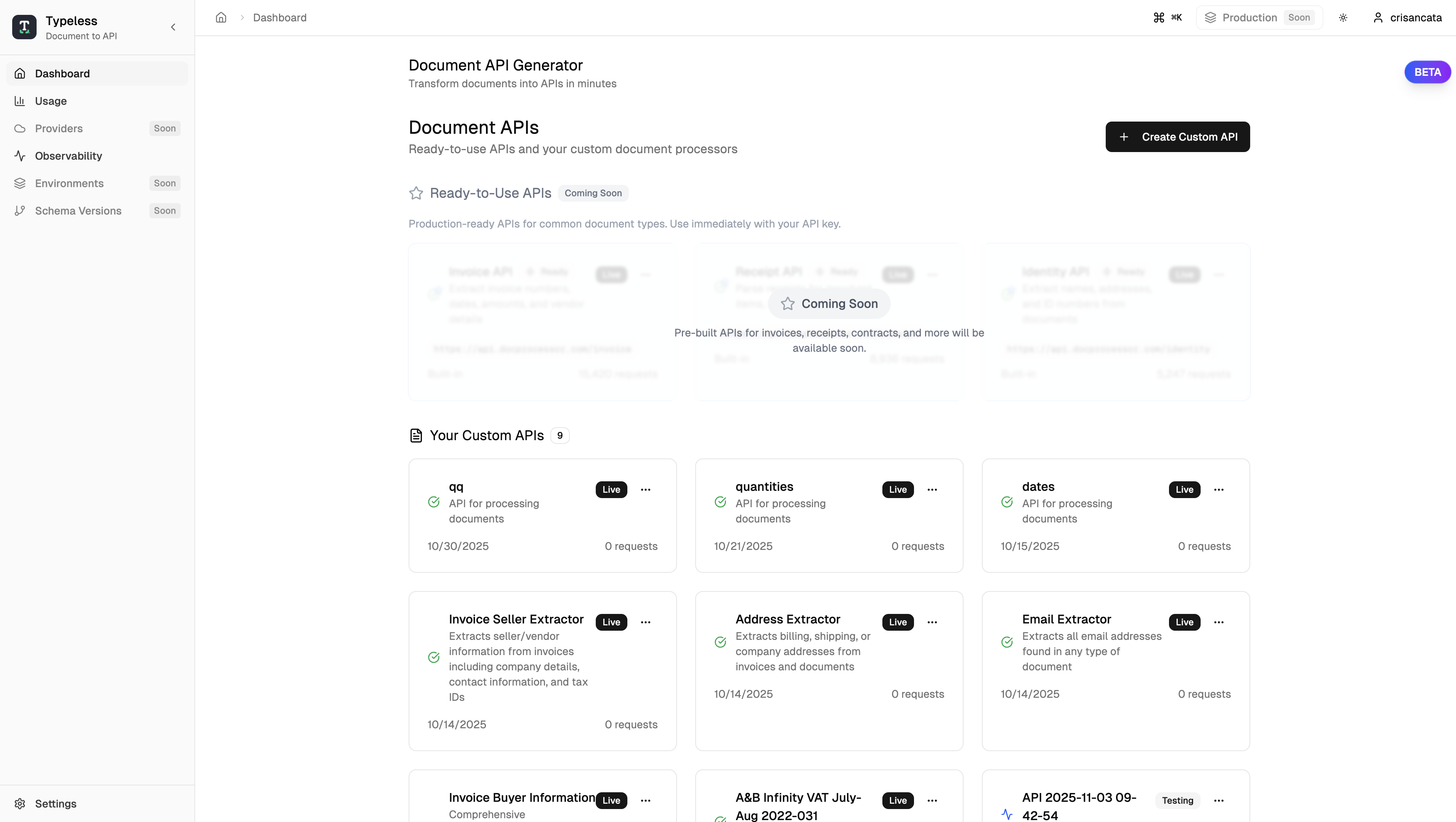Click the BETA badge in the corner
Viewport: 1456px width, 822px height.
pos(1428,72)
